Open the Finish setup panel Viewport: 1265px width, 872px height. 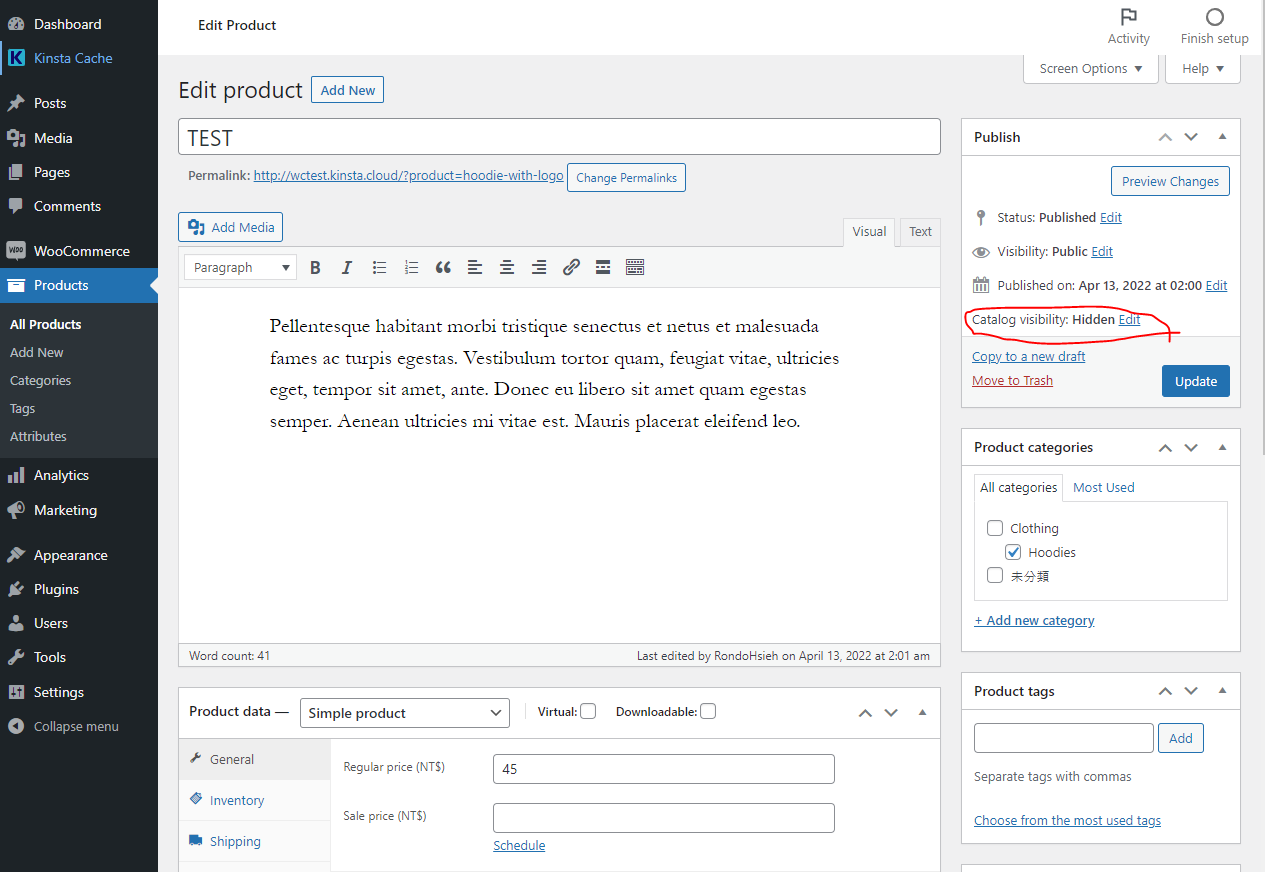pyautogui.click(x=1214, y=27)
